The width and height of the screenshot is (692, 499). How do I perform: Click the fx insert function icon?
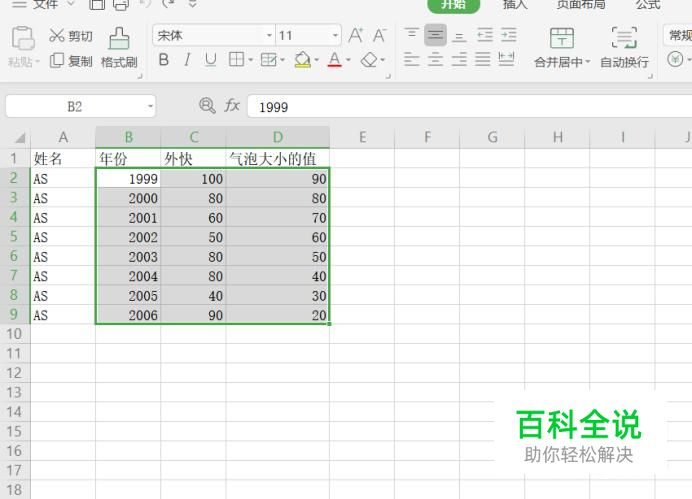232,106
